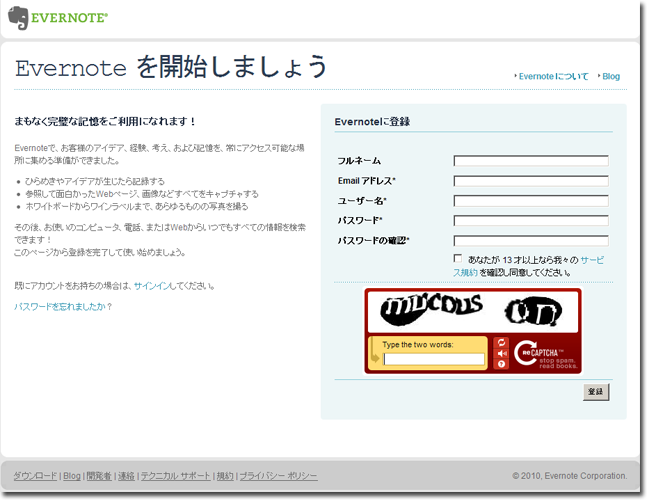Image resolution: width=650 pixels, height=500 pixels.
Task: Click the フルネーム input field
Action: coord(530,160)
